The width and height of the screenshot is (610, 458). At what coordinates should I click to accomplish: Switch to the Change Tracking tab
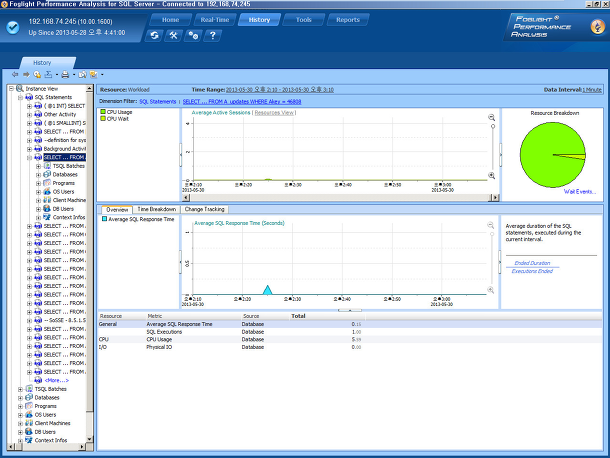[x=205, y=209]
